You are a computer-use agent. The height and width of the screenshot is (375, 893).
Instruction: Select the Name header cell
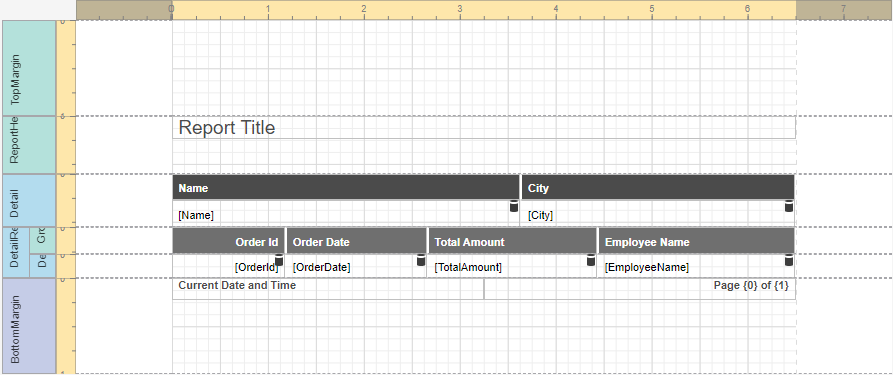[346, 188]
